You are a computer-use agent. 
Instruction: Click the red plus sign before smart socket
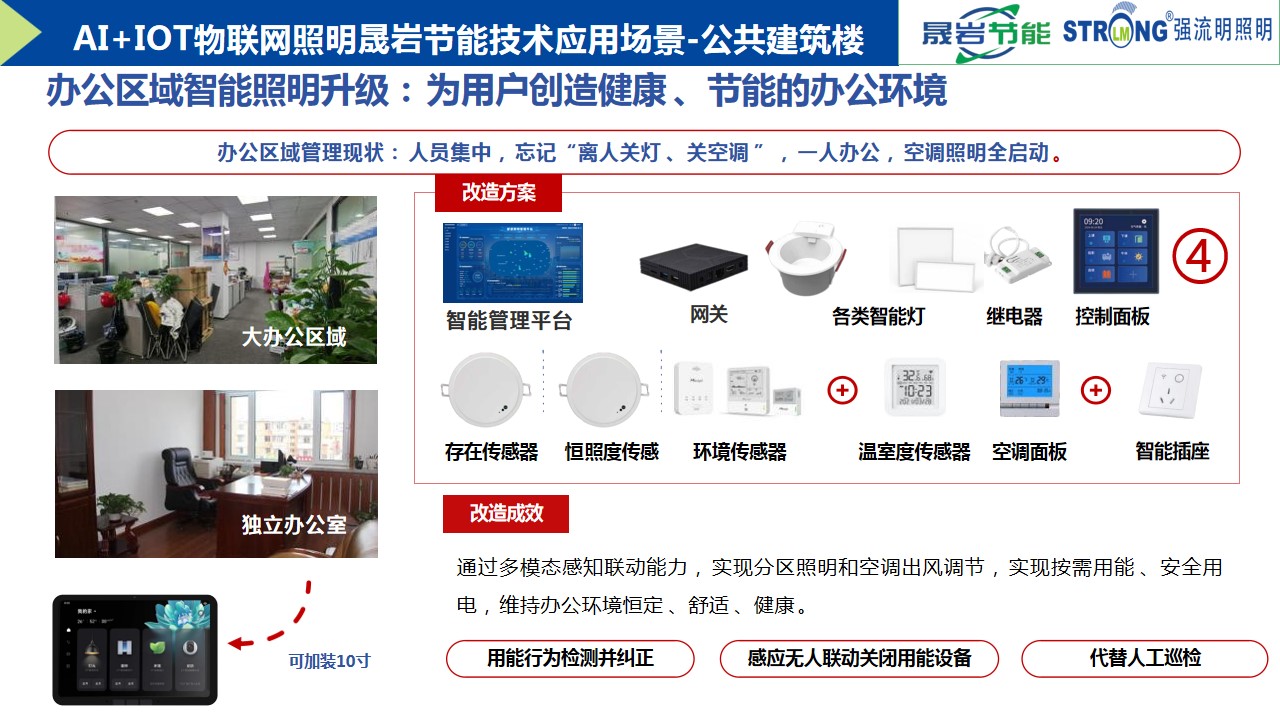pos(1096,390)
